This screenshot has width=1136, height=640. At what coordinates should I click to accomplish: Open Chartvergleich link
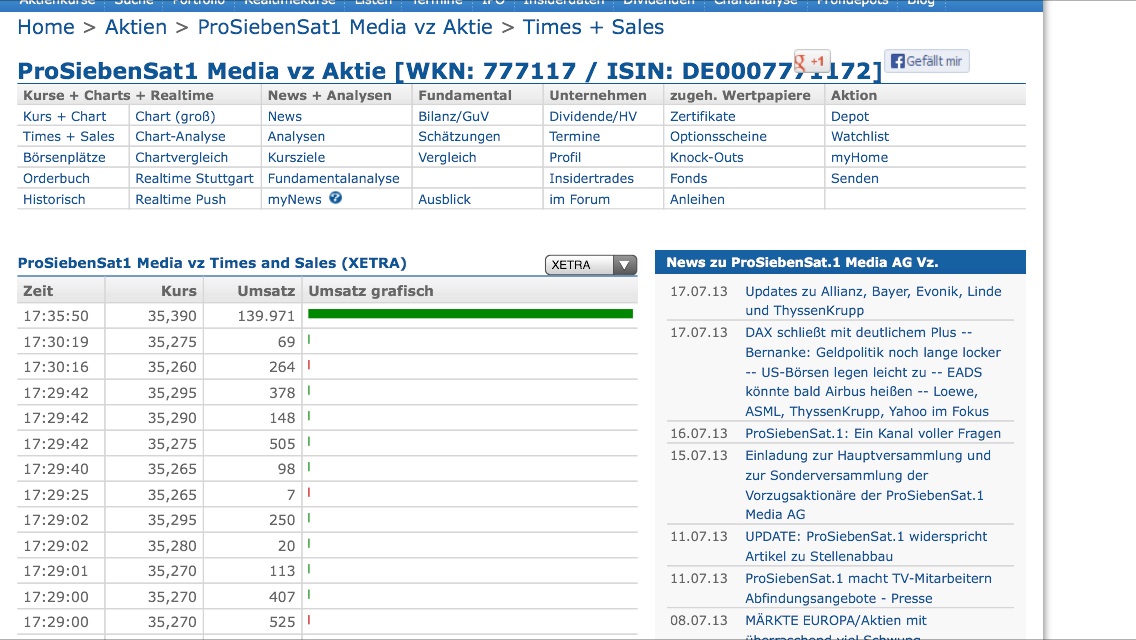pos(182,157)
